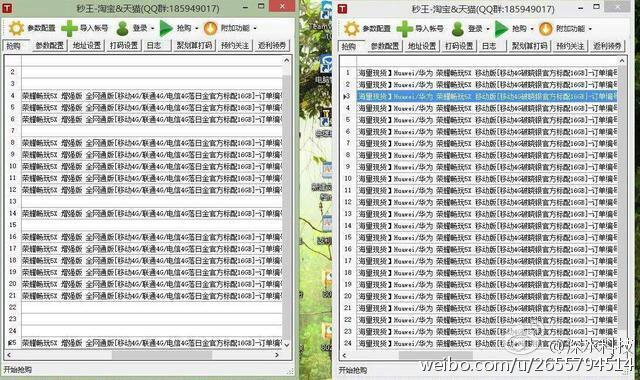This screenshot has width=640, height=380.
Task: Click scroll-down arrow in left window list
Action: (287, 345)
